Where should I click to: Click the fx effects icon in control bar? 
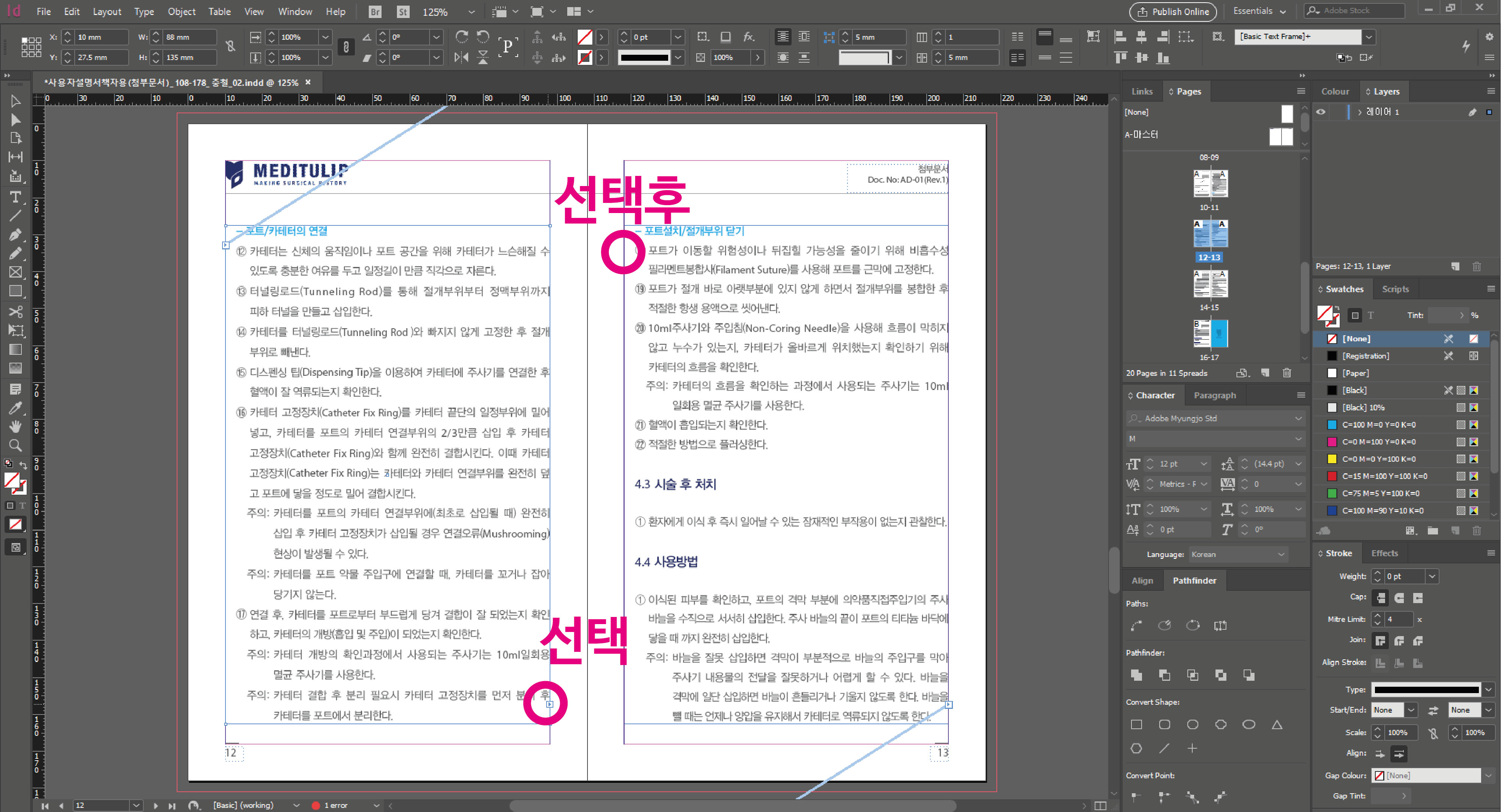point(749,37)
